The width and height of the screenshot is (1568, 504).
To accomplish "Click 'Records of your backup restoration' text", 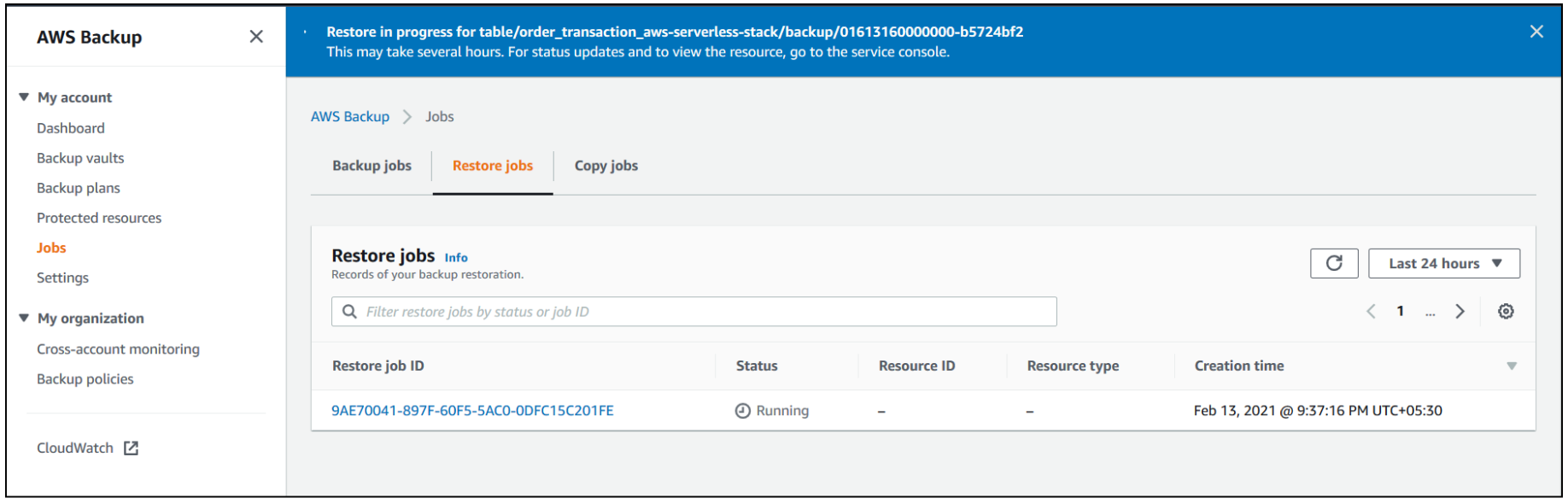I will tap(427, 274).
